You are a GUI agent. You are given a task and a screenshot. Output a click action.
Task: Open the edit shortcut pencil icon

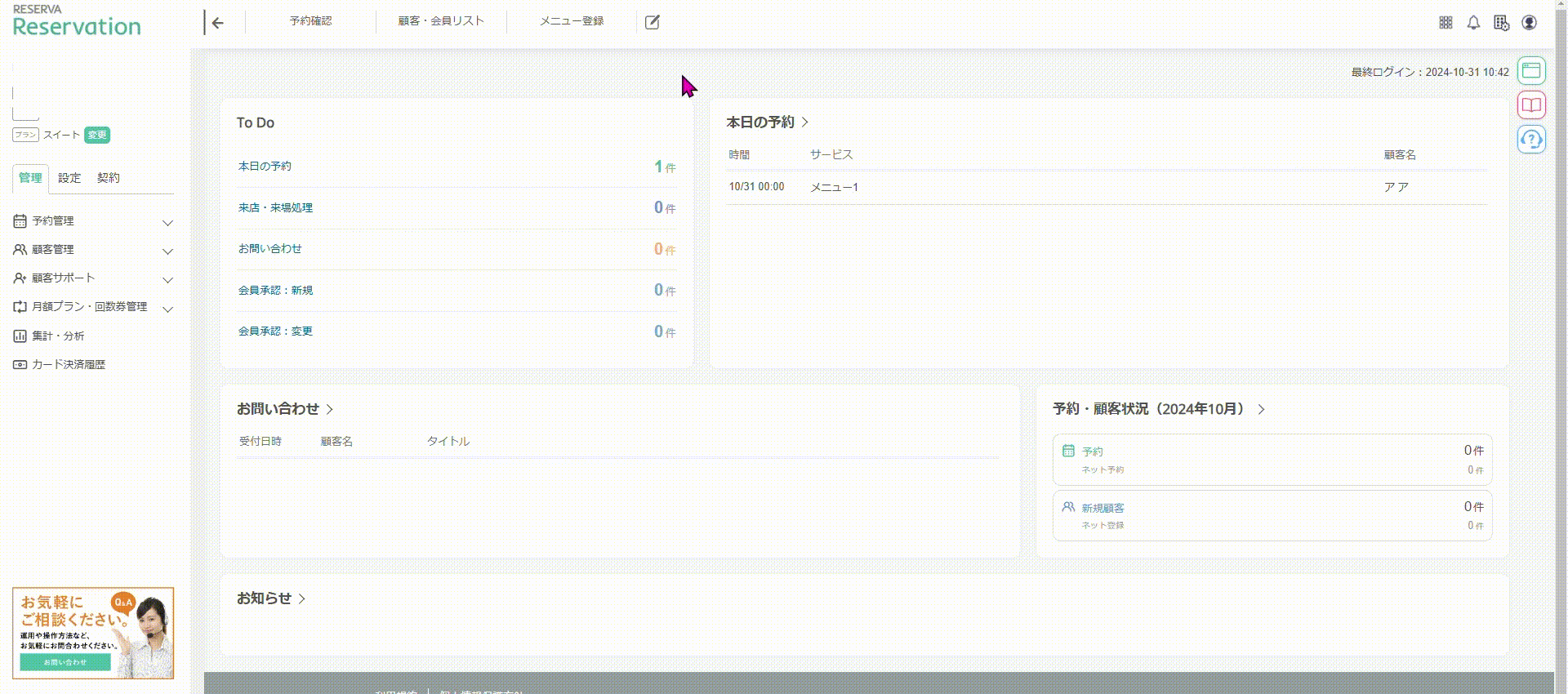(652, 22)
